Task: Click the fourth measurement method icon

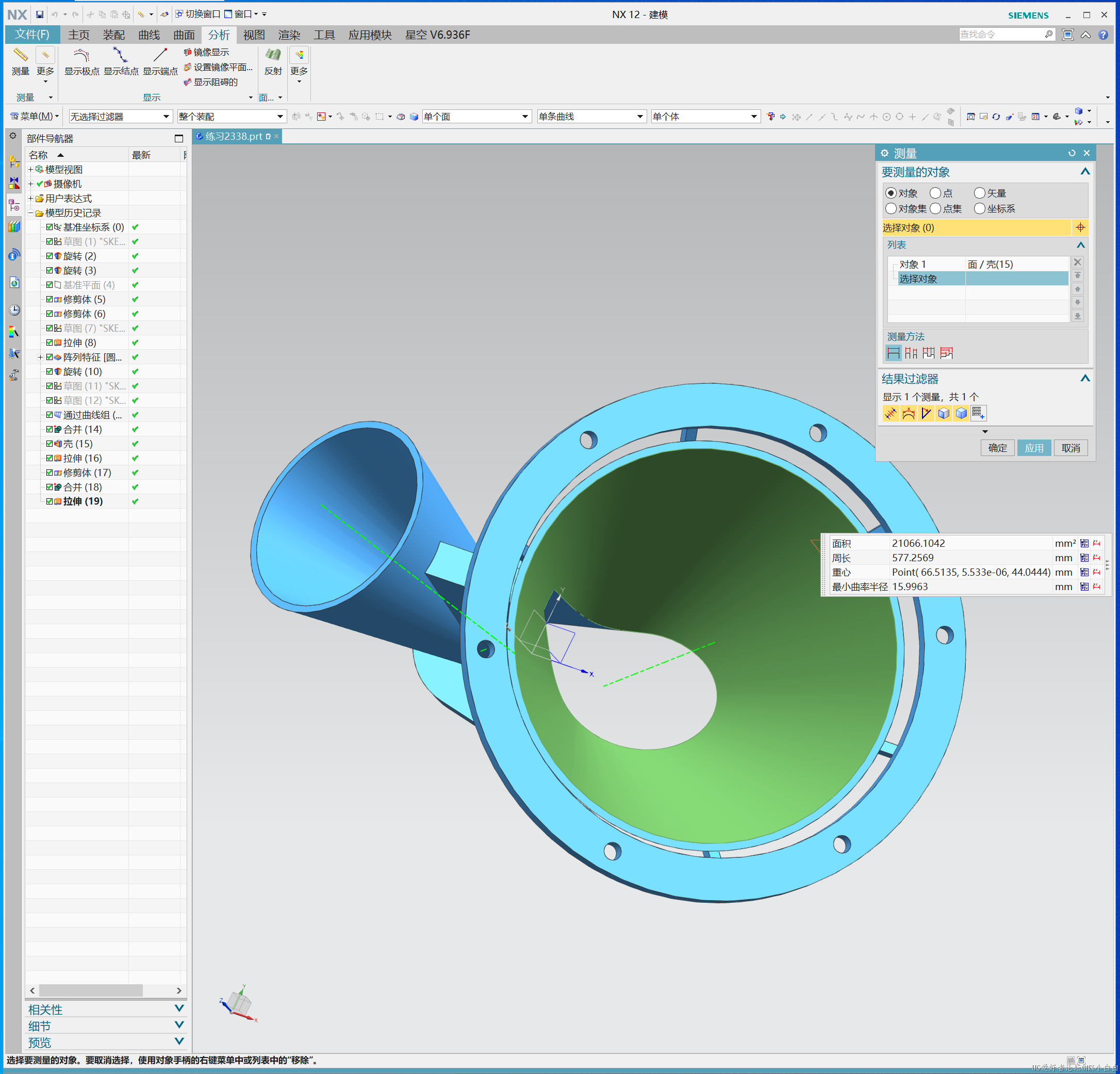Action: (946, 353)
